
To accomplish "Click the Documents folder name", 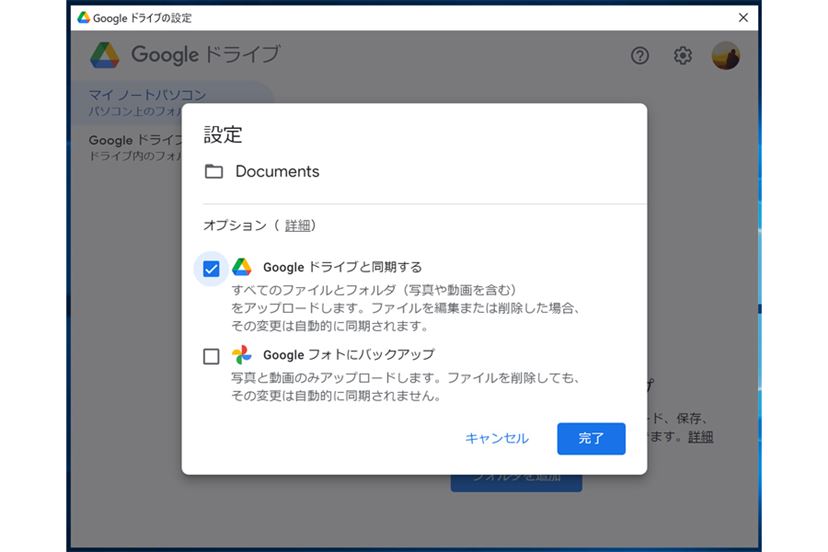I will click(277, 171).
